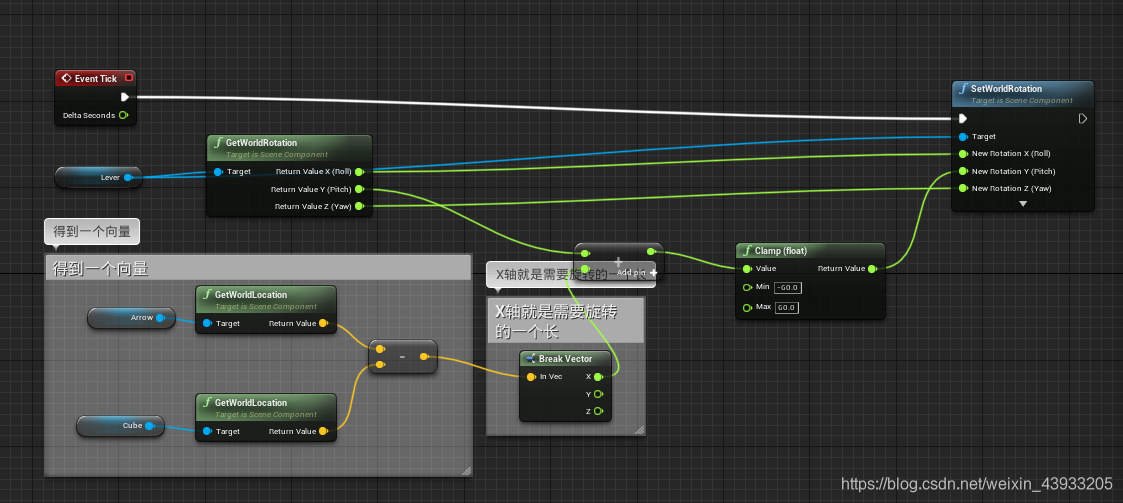Select the Break Vector node header

point(565,358)
